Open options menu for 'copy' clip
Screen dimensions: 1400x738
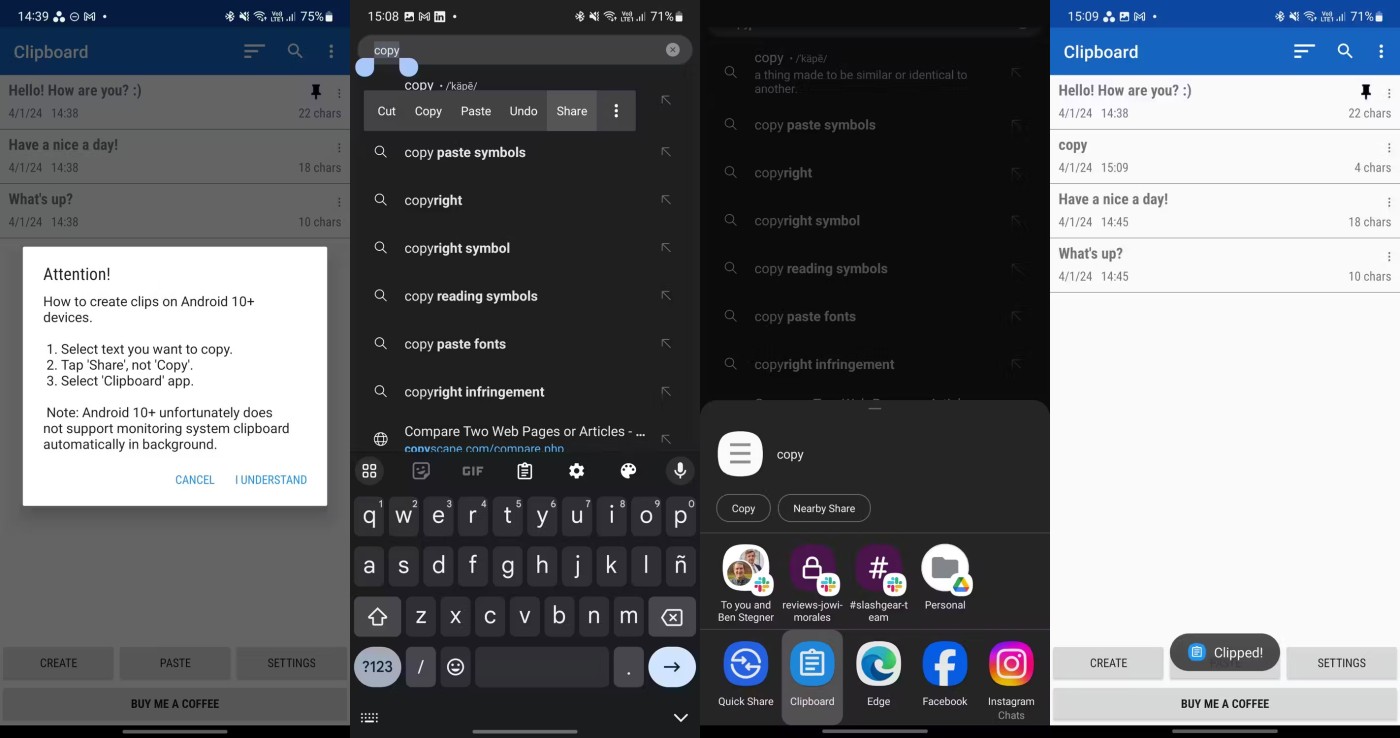point(1388,148)
